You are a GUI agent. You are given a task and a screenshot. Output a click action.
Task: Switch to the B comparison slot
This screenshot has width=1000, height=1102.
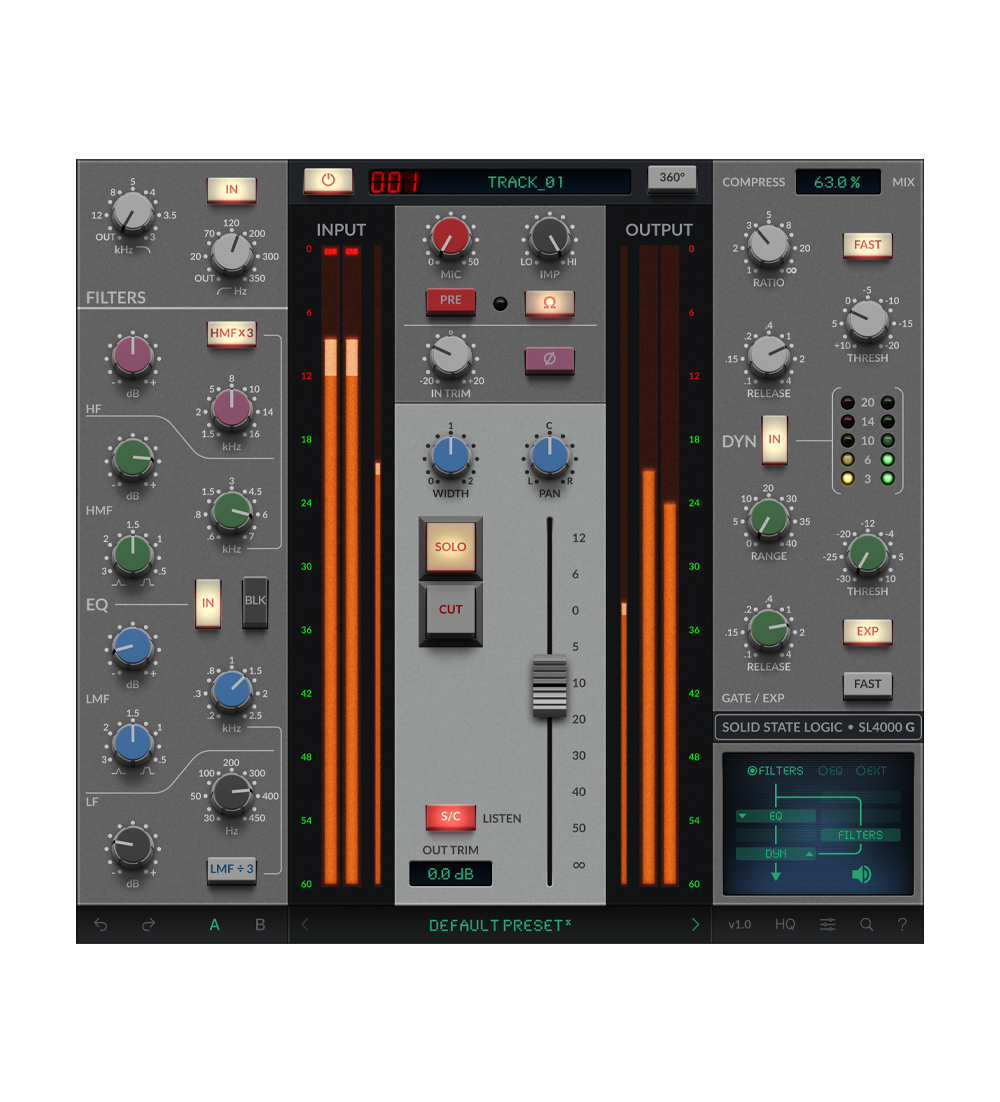[258, 925]
